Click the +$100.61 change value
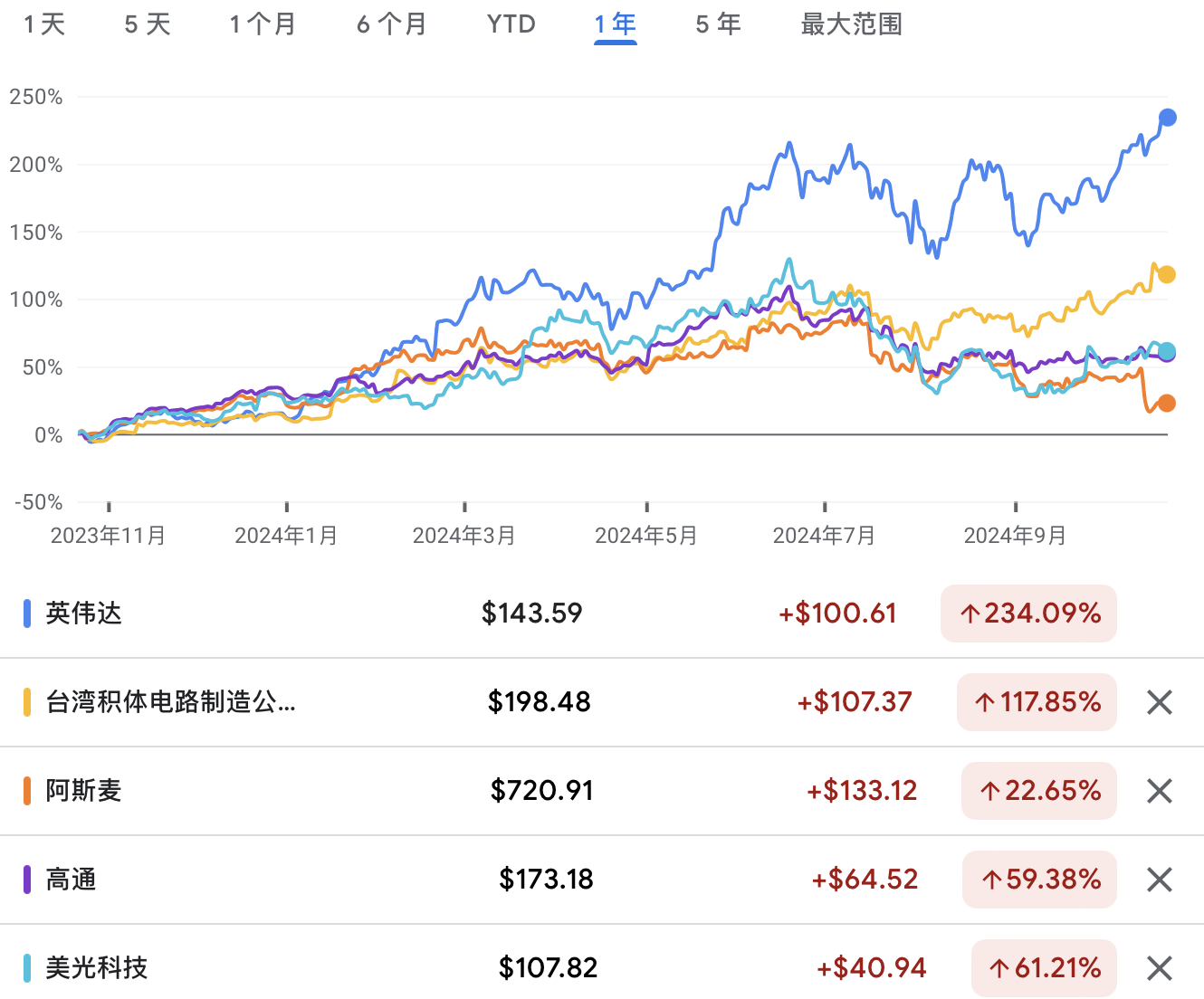Viewport: 1204px width, 999px height. tap(837, 614)
